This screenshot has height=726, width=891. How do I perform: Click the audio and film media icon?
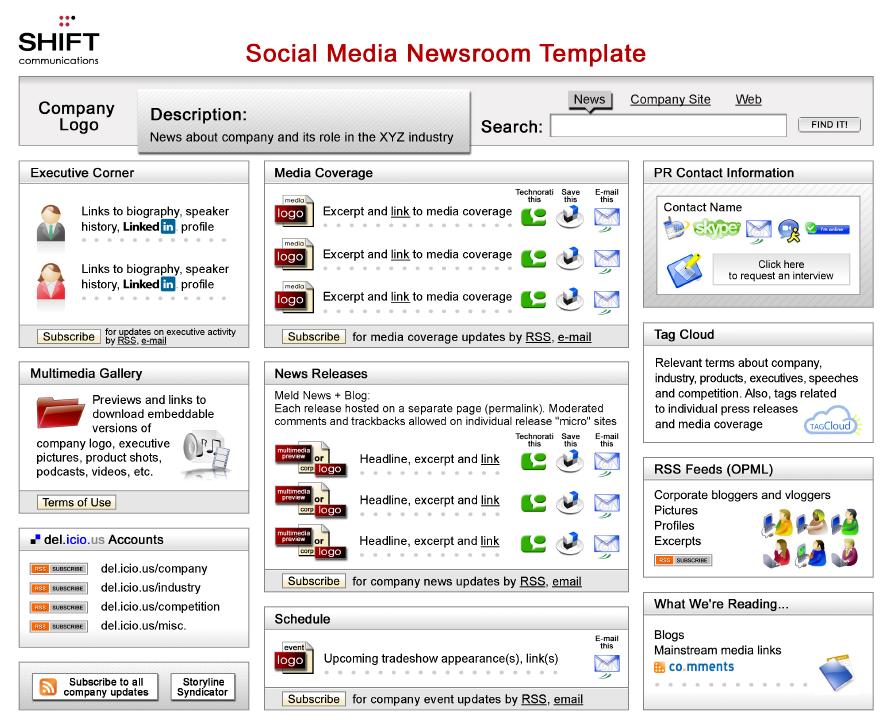[207, 452]
